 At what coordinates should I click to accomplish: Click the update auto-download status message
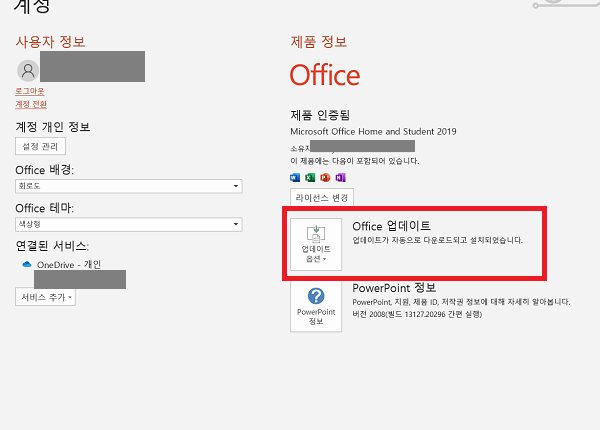coord(437,240)
